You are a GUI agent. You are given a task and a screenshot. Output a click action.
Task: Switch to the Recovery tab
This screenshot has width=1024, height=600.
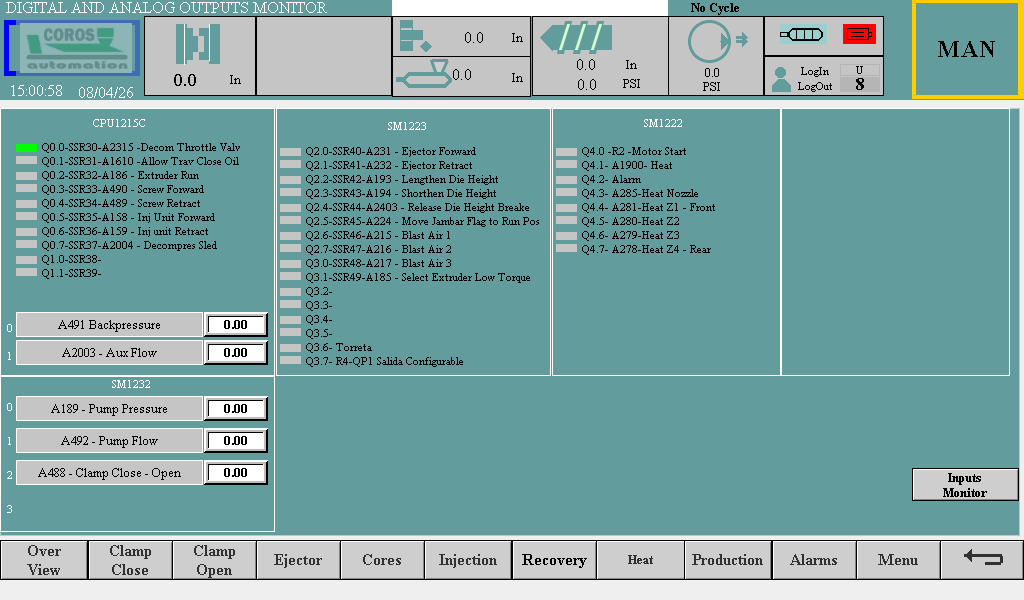point(554,560)
